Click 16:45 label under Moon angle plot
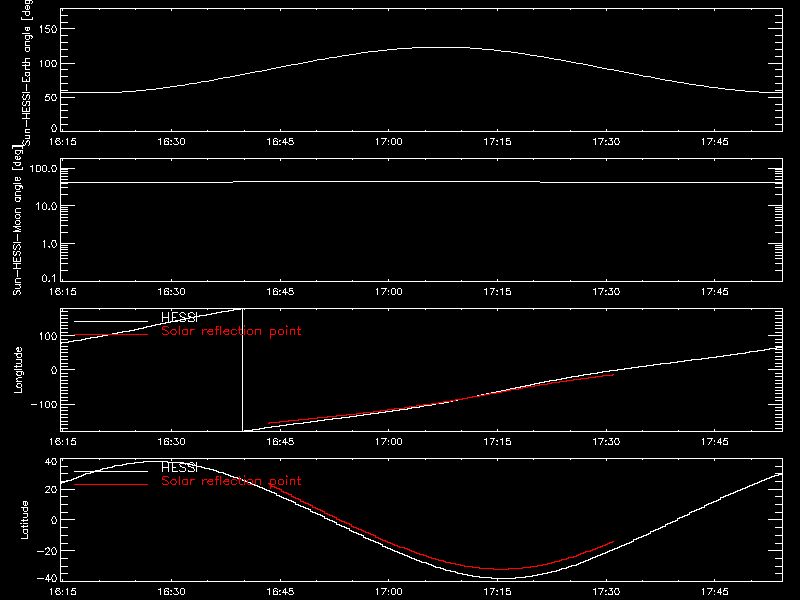The image size is (800, 600). click(x=280, y=292)
